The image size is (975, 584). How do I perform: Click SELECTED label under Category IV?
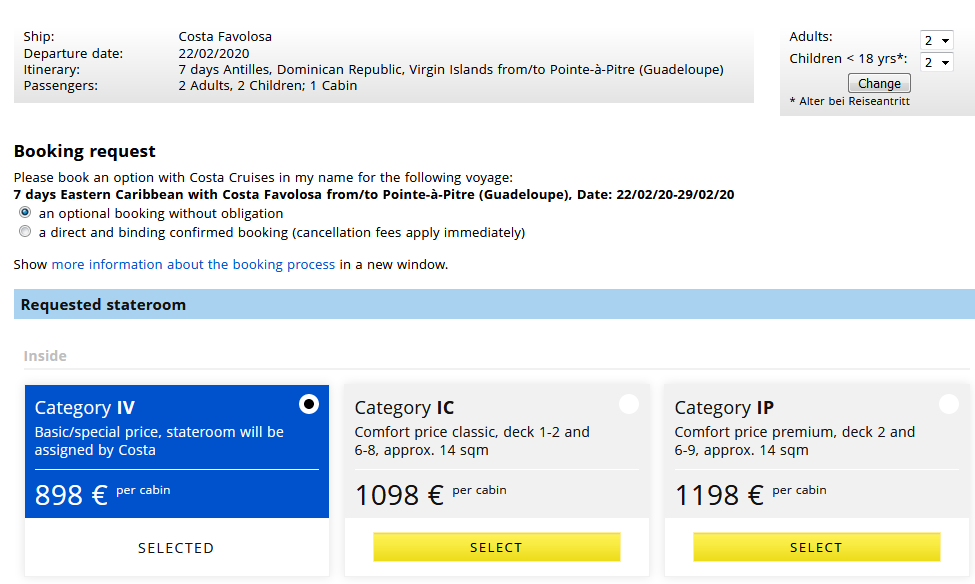[176, 548]
